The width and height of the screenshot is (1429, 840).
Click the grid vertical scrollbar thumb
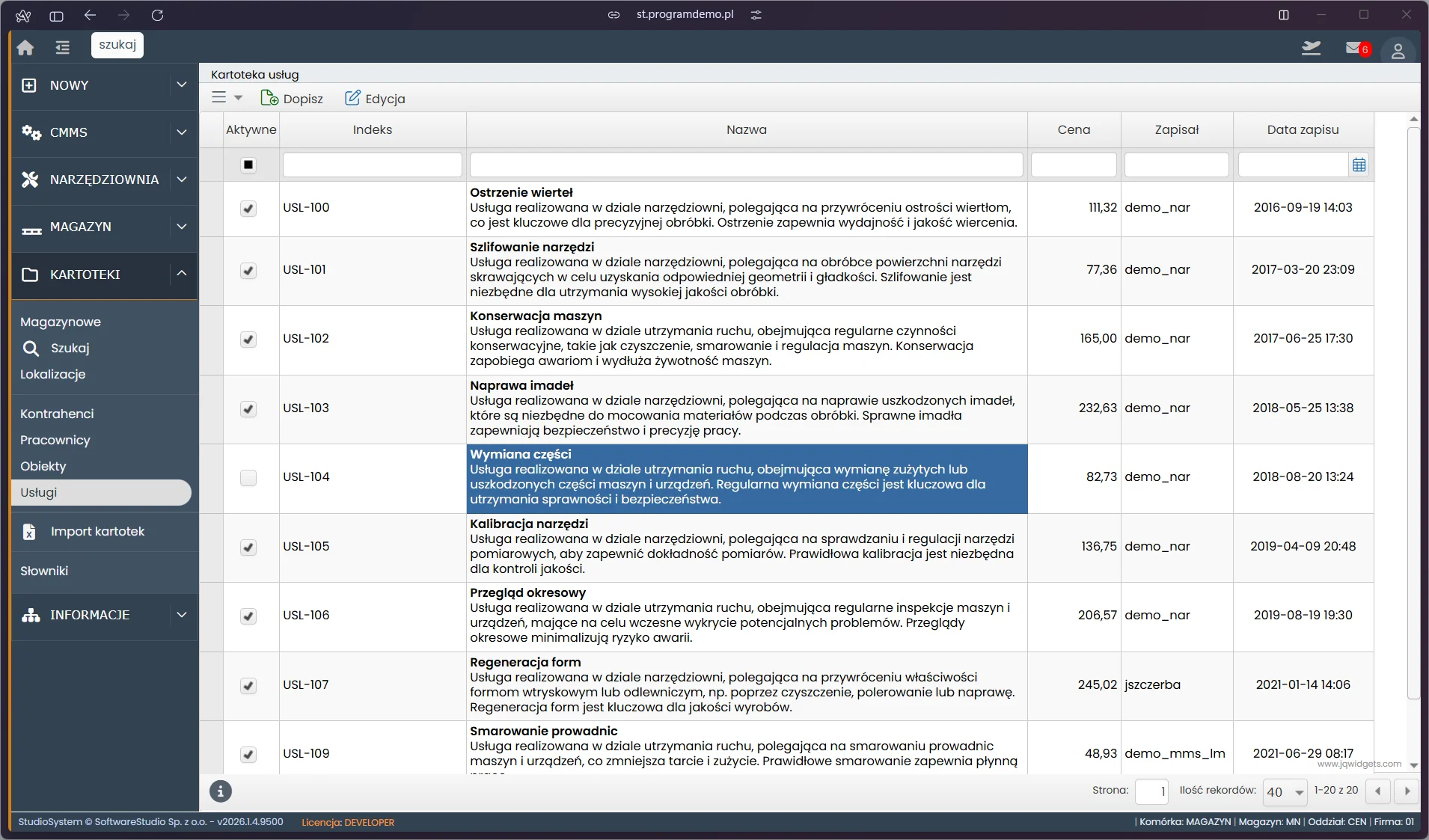click(1413, 413)
